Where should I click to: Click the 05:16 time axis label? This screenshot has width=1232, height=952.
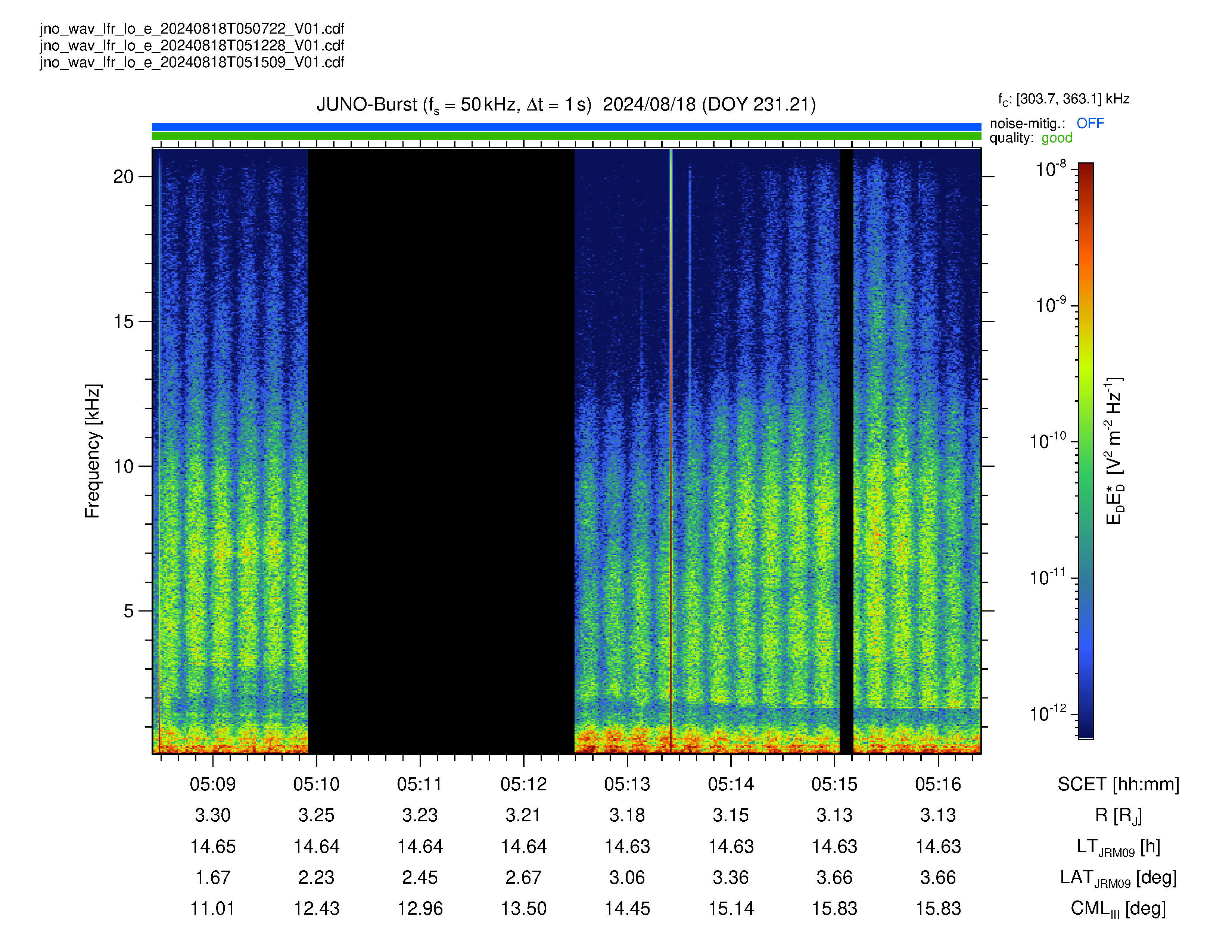pos(938,784)
